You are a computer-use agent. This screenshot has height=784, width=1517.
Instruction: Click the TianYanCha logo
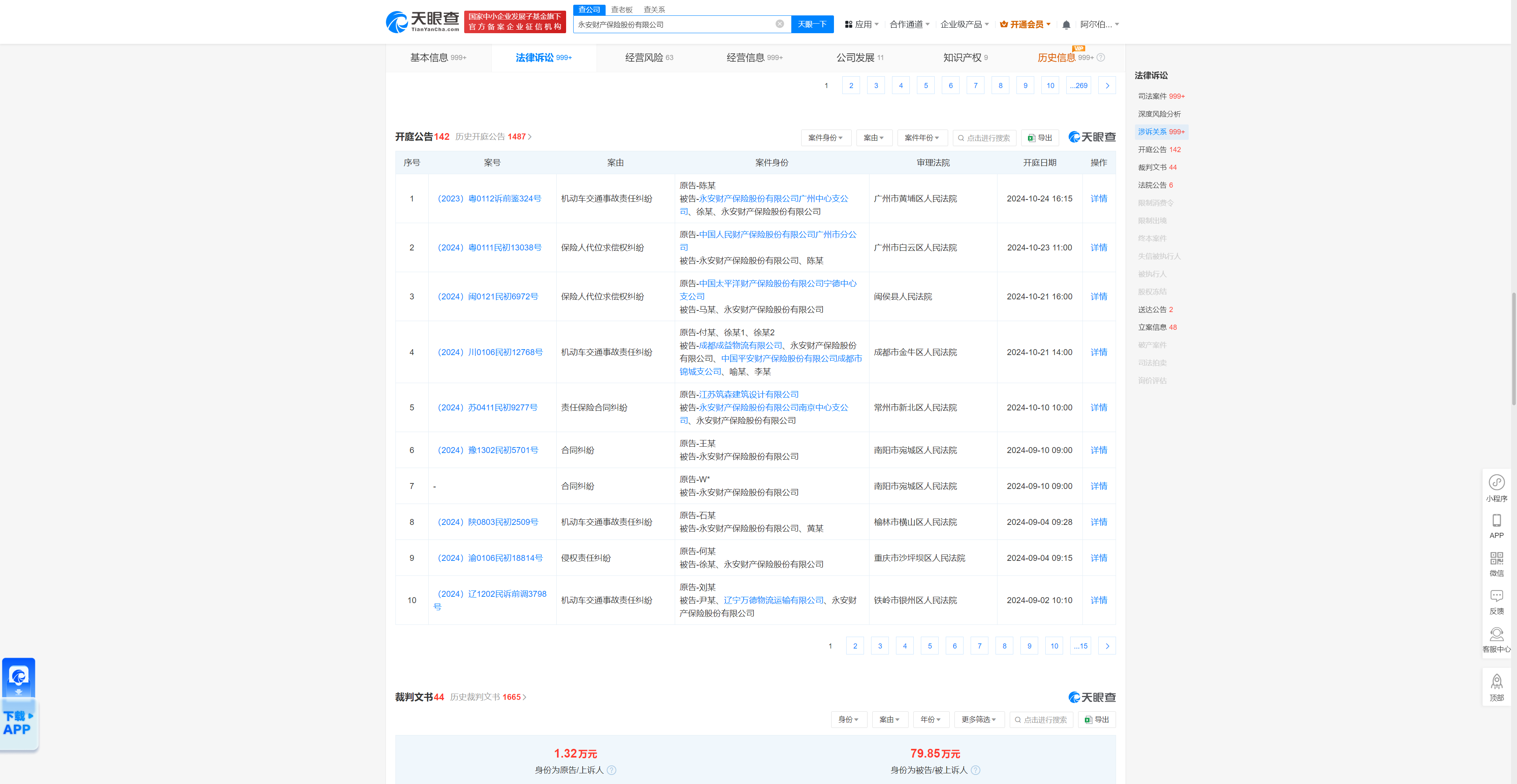coord(422,23)
